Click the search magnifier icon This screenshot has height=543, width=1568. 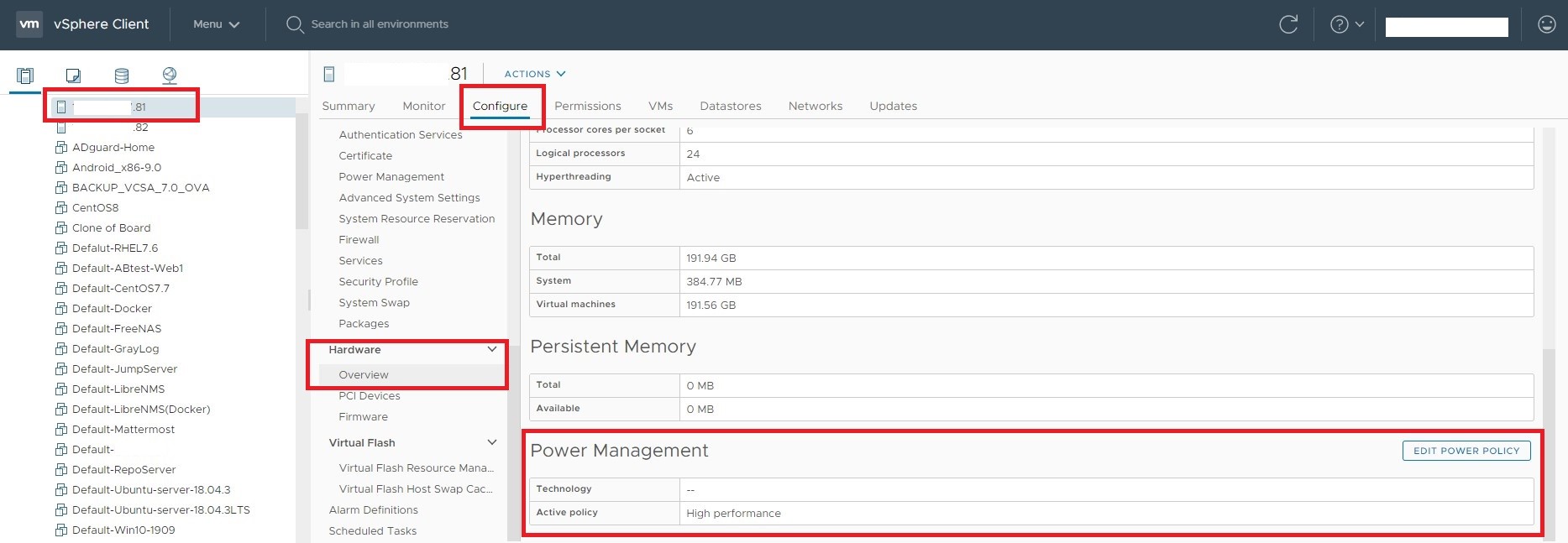click(295, 24)
